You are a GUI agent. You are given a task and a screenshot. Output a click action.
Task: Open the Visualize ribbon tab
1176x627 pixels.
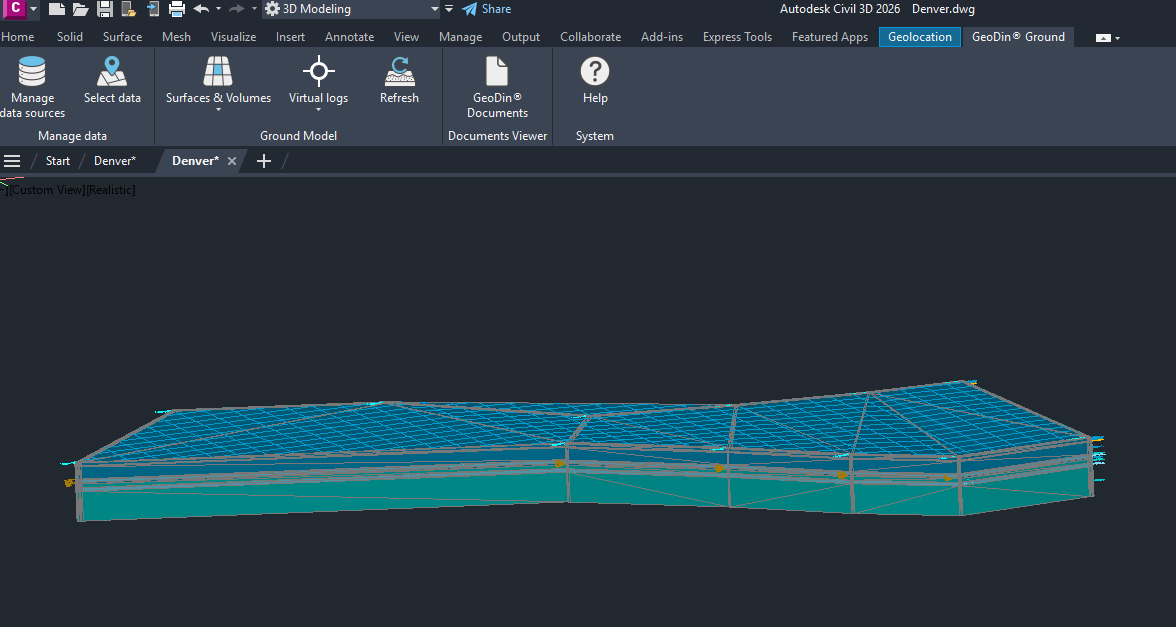(x=233, y=37)
